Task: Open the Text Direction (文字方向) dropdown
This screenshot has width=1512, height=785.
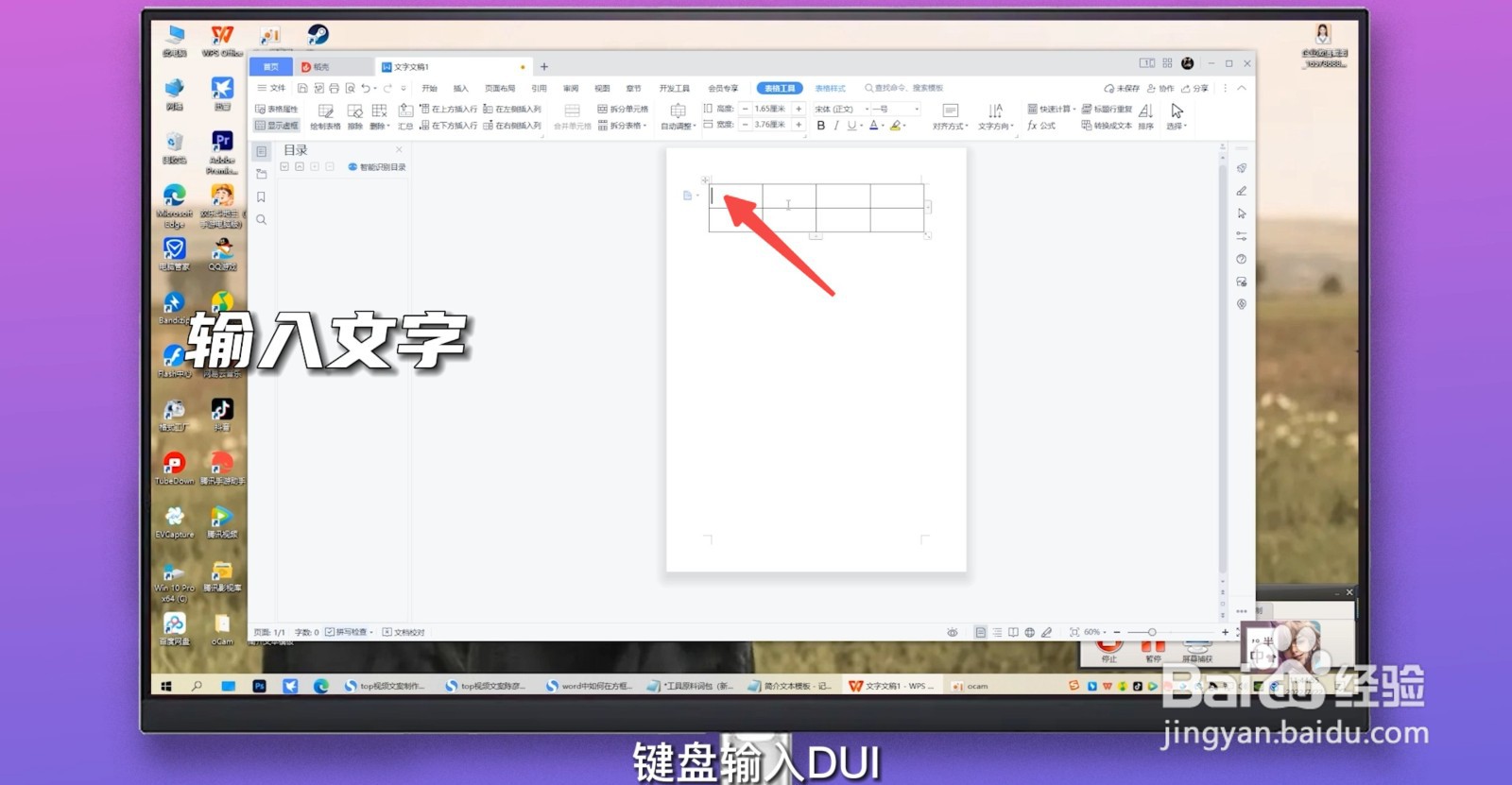Action: 995,117
